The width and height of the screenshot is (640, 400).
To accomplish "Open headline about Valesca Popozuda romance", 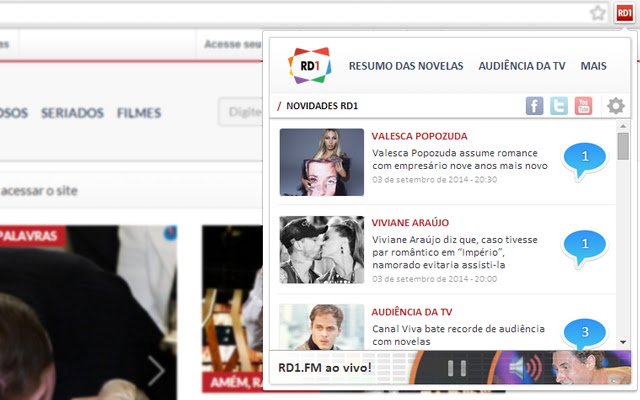I will point(460,159).
